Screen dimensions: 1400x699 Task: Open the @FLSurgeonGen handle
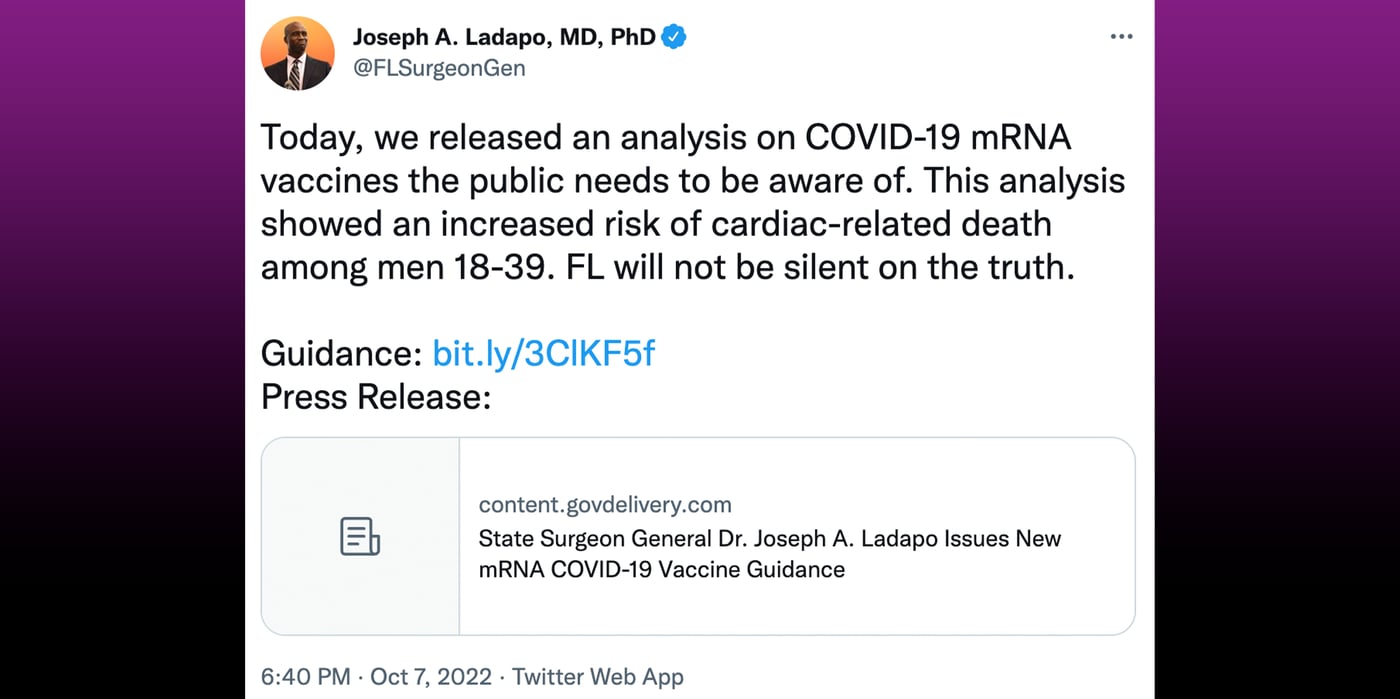438,68
